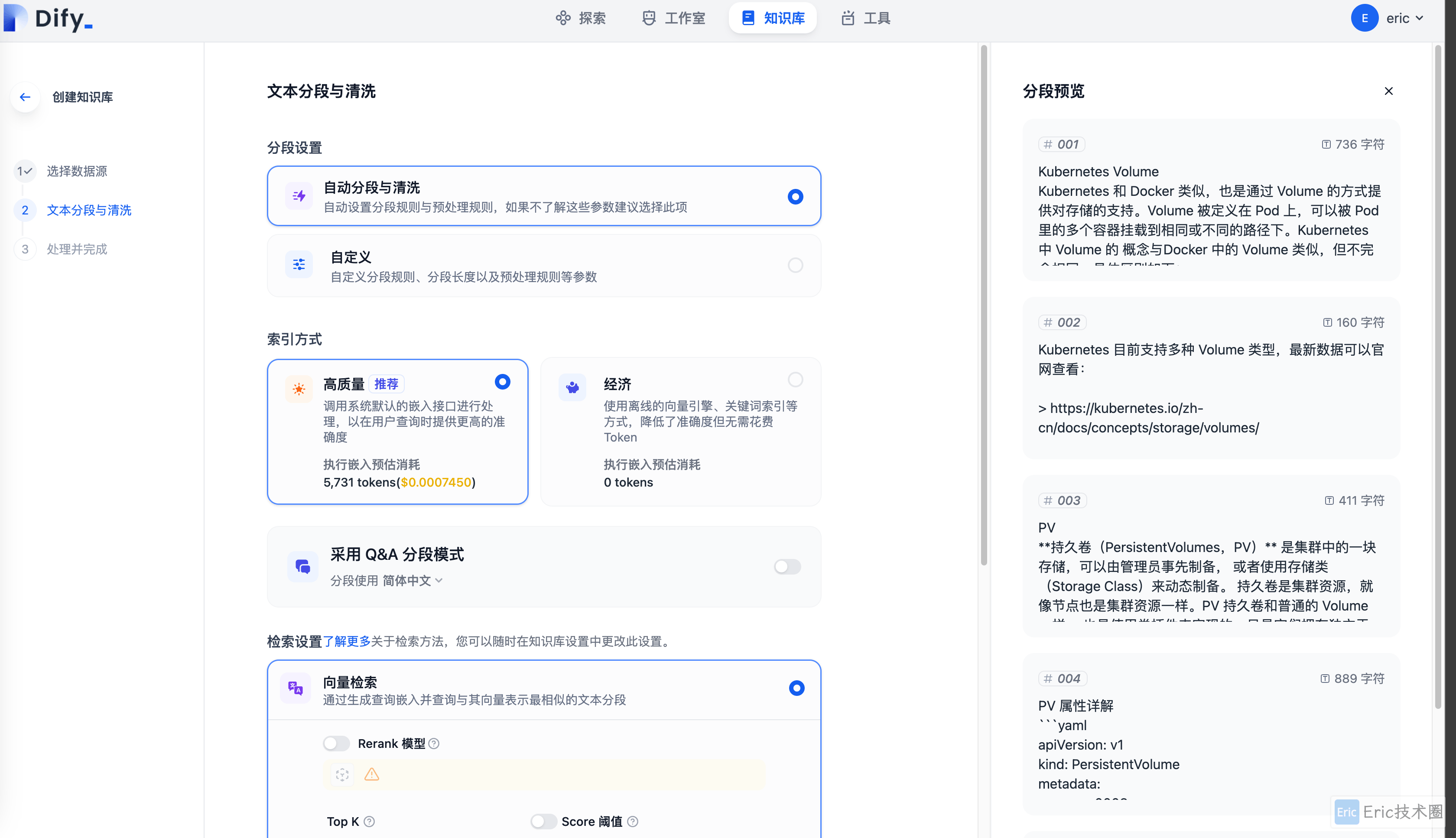Click the center pane scrollbar

(x=984, y=305)
